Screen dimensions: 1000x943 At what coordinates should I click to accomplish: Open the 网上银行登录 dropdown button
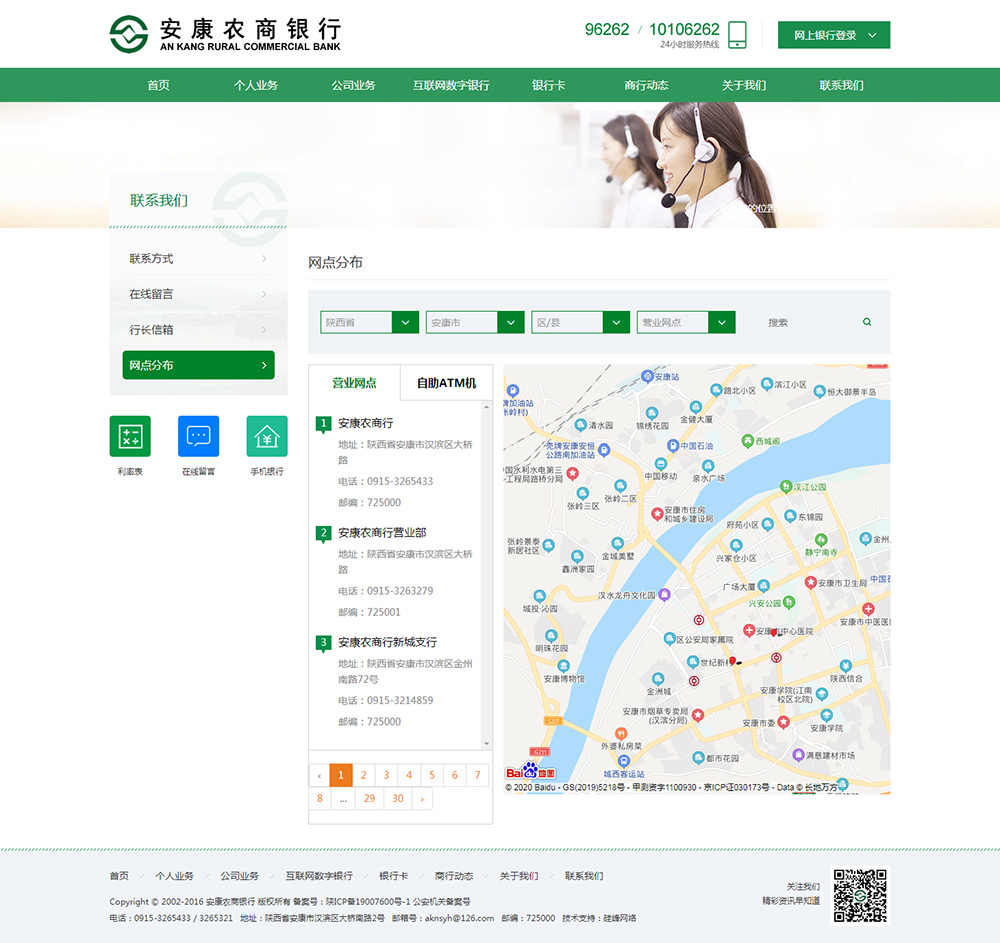click(834, 35)
